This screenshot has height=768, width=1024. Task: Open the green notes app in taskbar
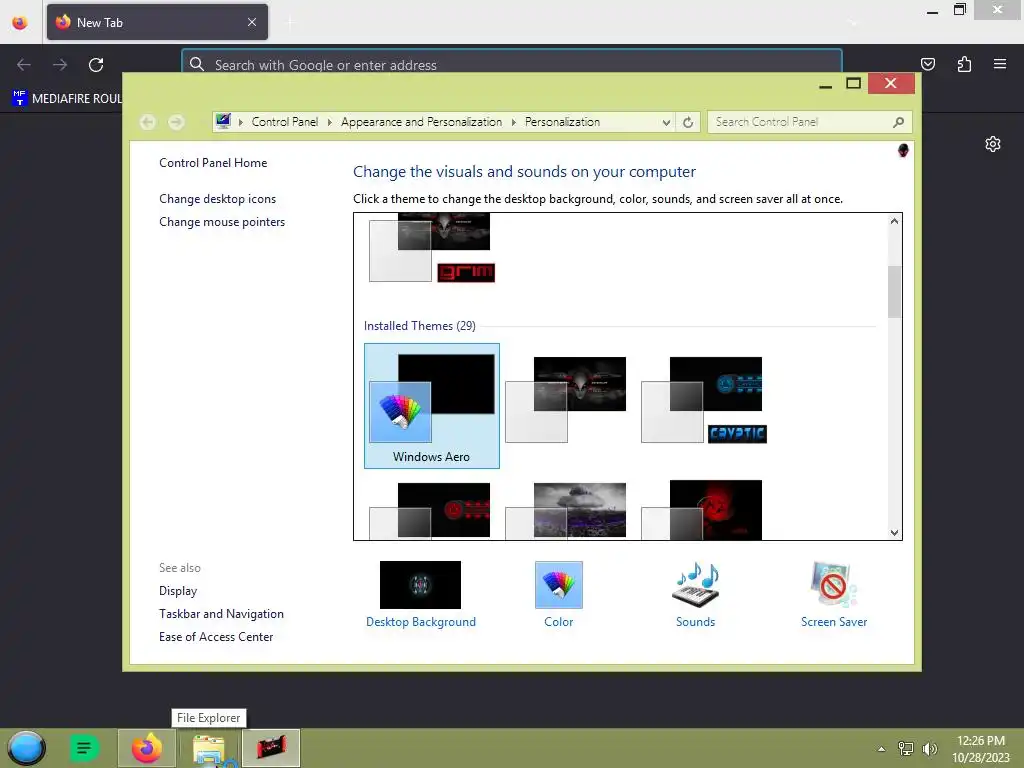tap(84, 748)
